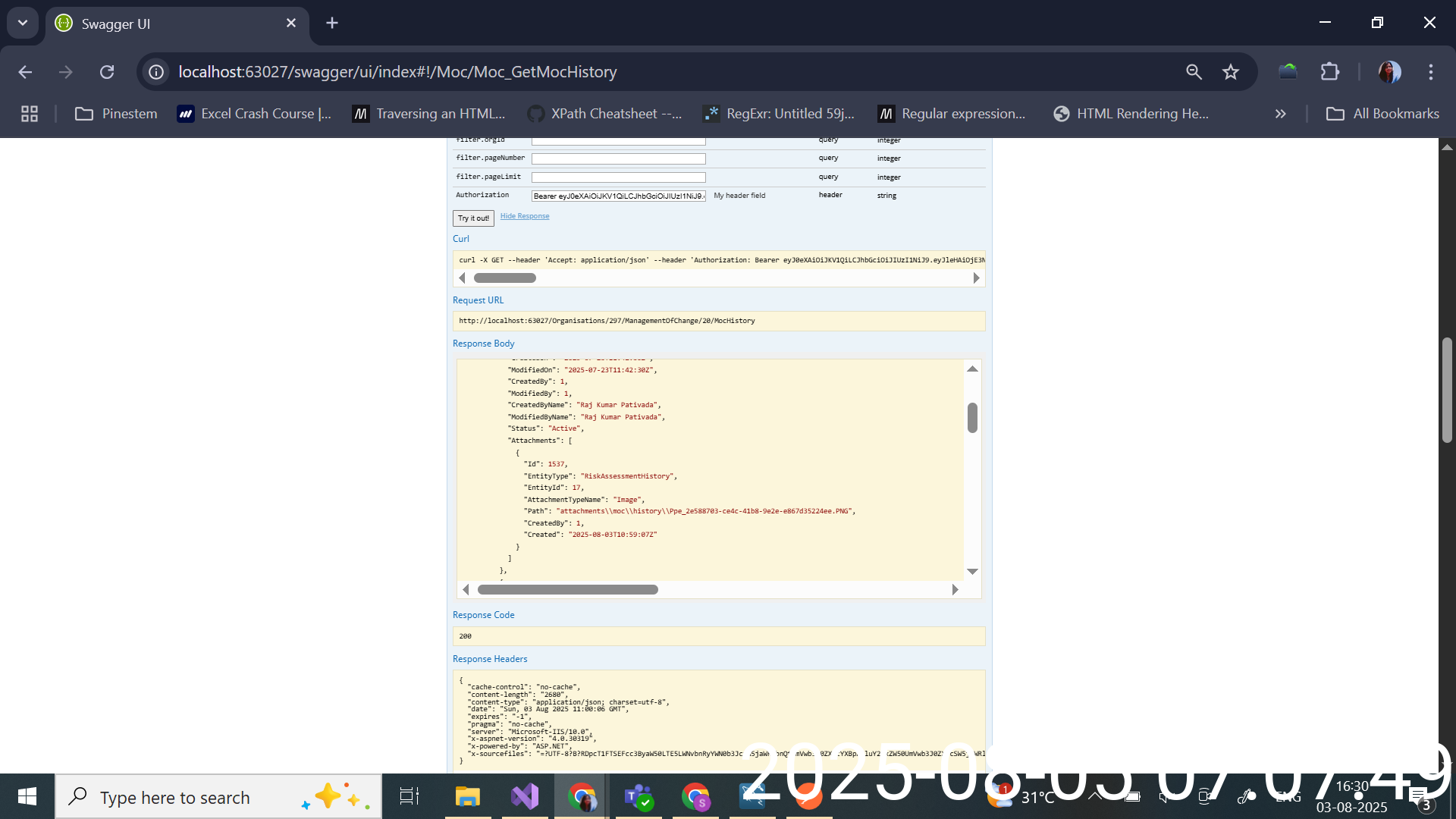Screen dimensions: 1456x819
Task: Open the Pinestem bookmark folder
Action: coord(116,114)
